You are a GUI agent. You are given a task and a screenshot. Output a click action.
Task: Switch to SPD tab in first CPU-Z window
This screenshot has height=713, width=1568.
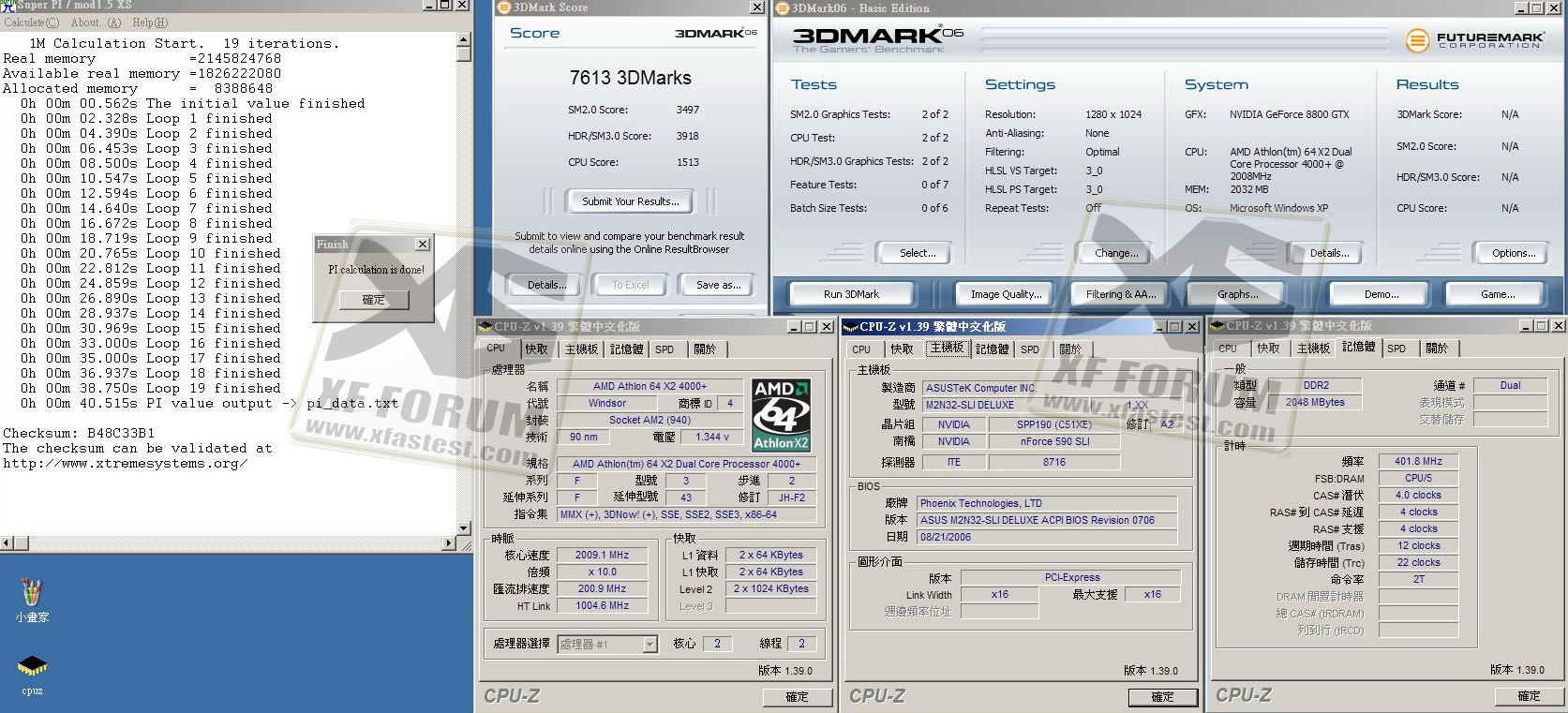click(665, 349)
